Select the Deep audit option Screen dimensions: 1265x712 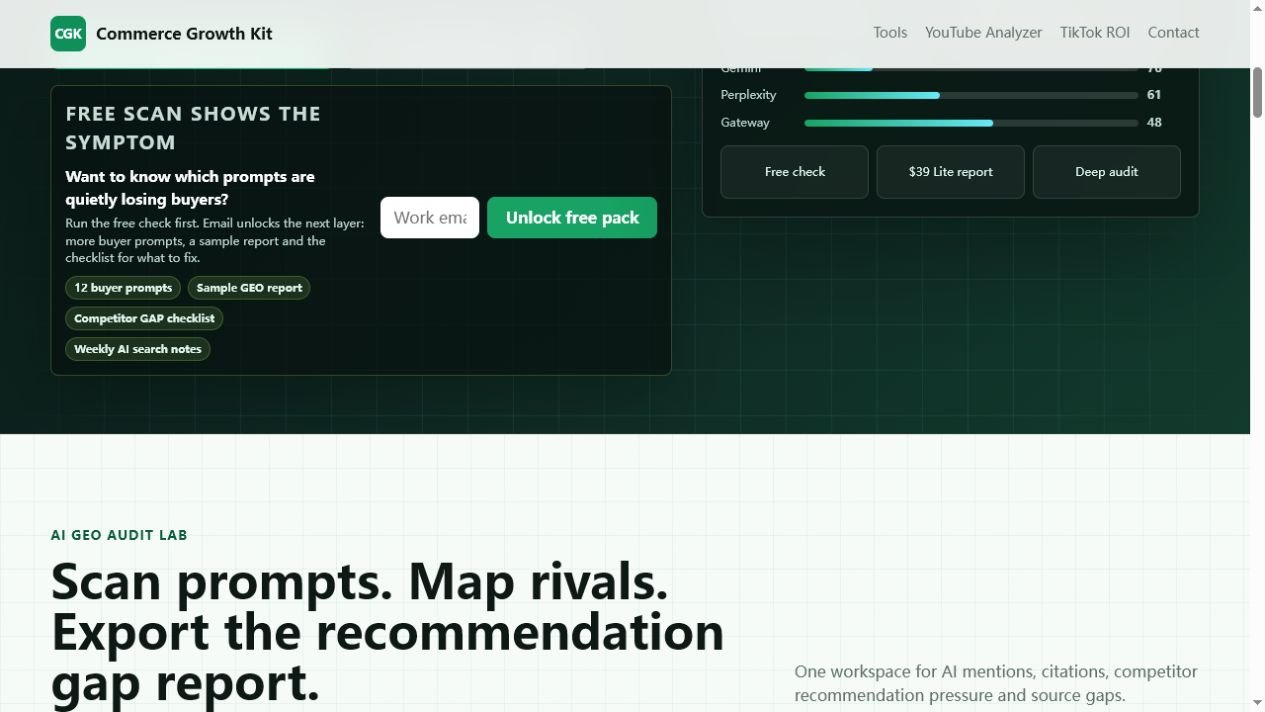pyautogui.click(x=1107, y=172)
